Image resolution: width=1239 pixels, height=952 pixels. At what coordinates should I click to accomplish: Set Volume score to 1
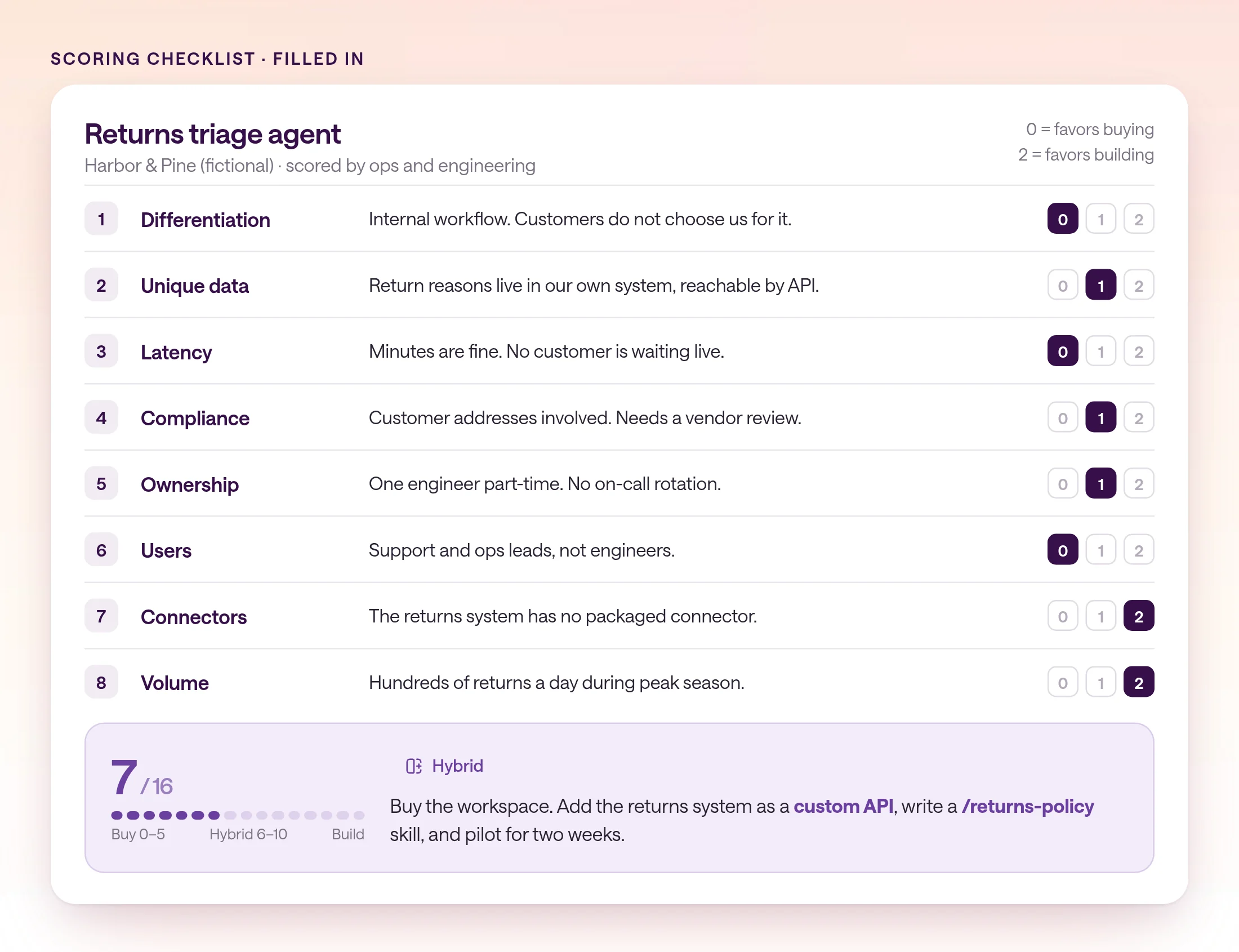(x=1100, y=682)
